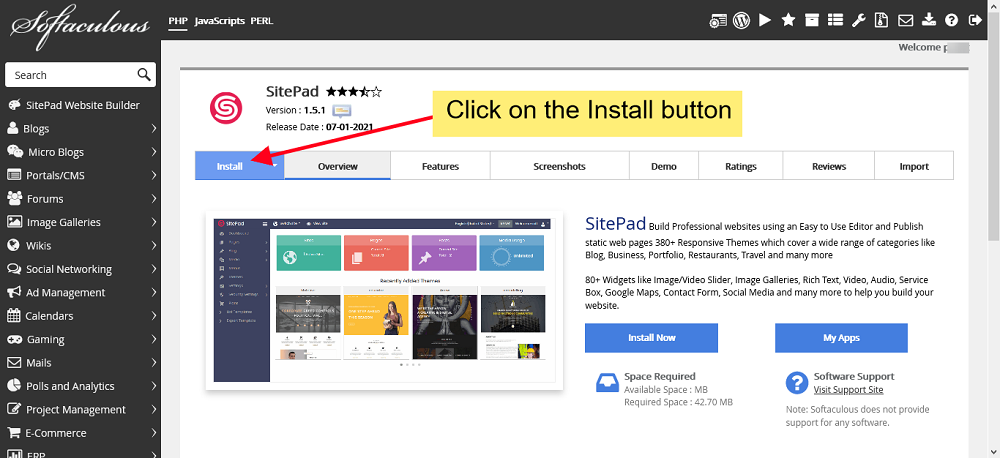Click the SitePad red logo icon
This screenshot has height=458, width=1000.
226,108
